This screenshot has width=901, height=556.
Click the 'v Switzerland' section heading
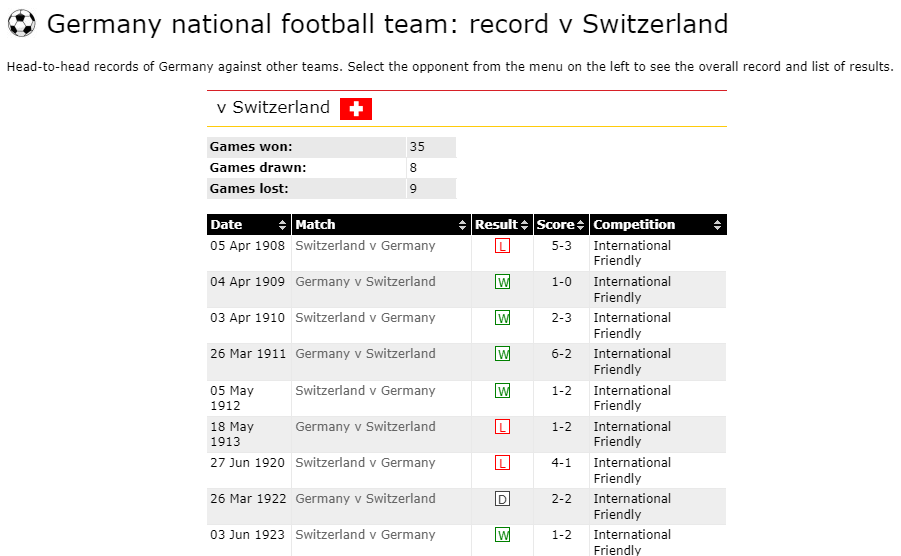(273, 108)
